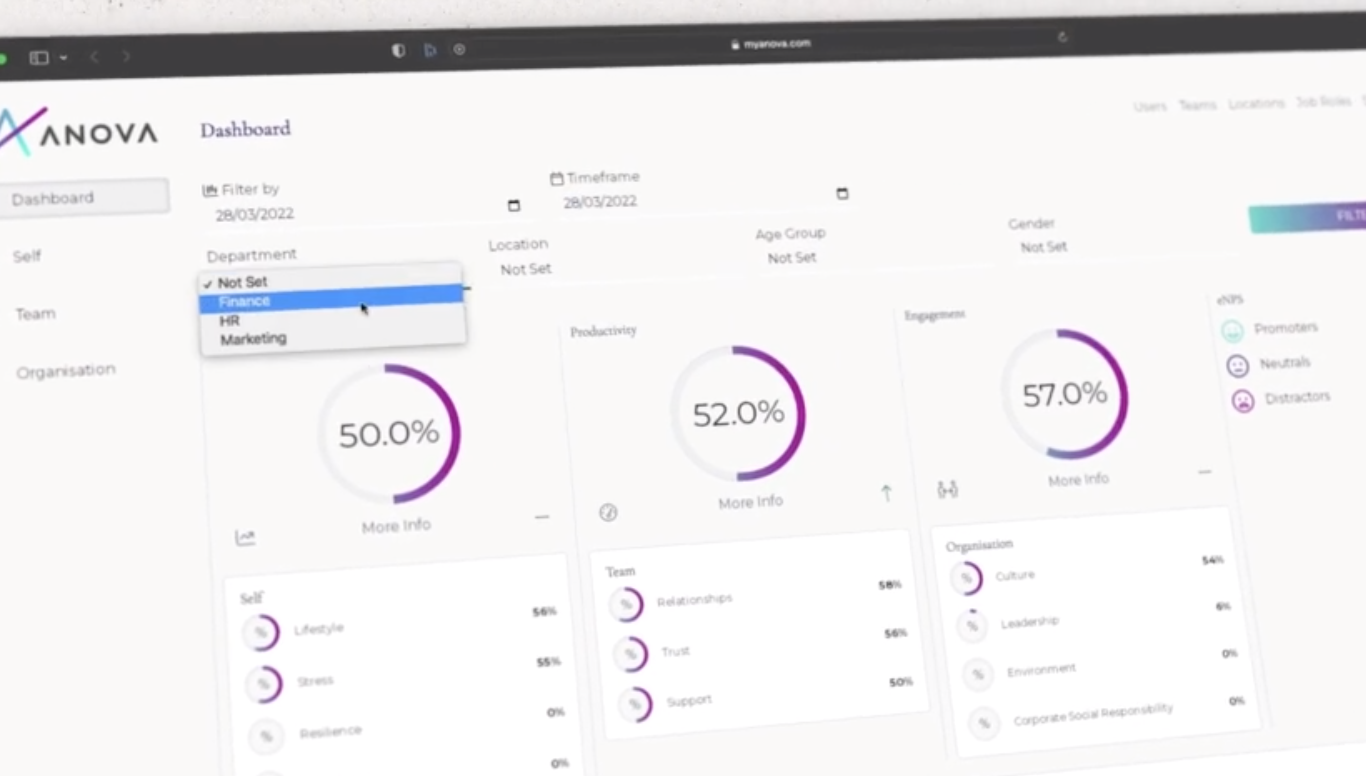Click the 57.0% Engagement progress ring
The image size is (1366, 776).
pyautogui.click(x=1065, y=394)
